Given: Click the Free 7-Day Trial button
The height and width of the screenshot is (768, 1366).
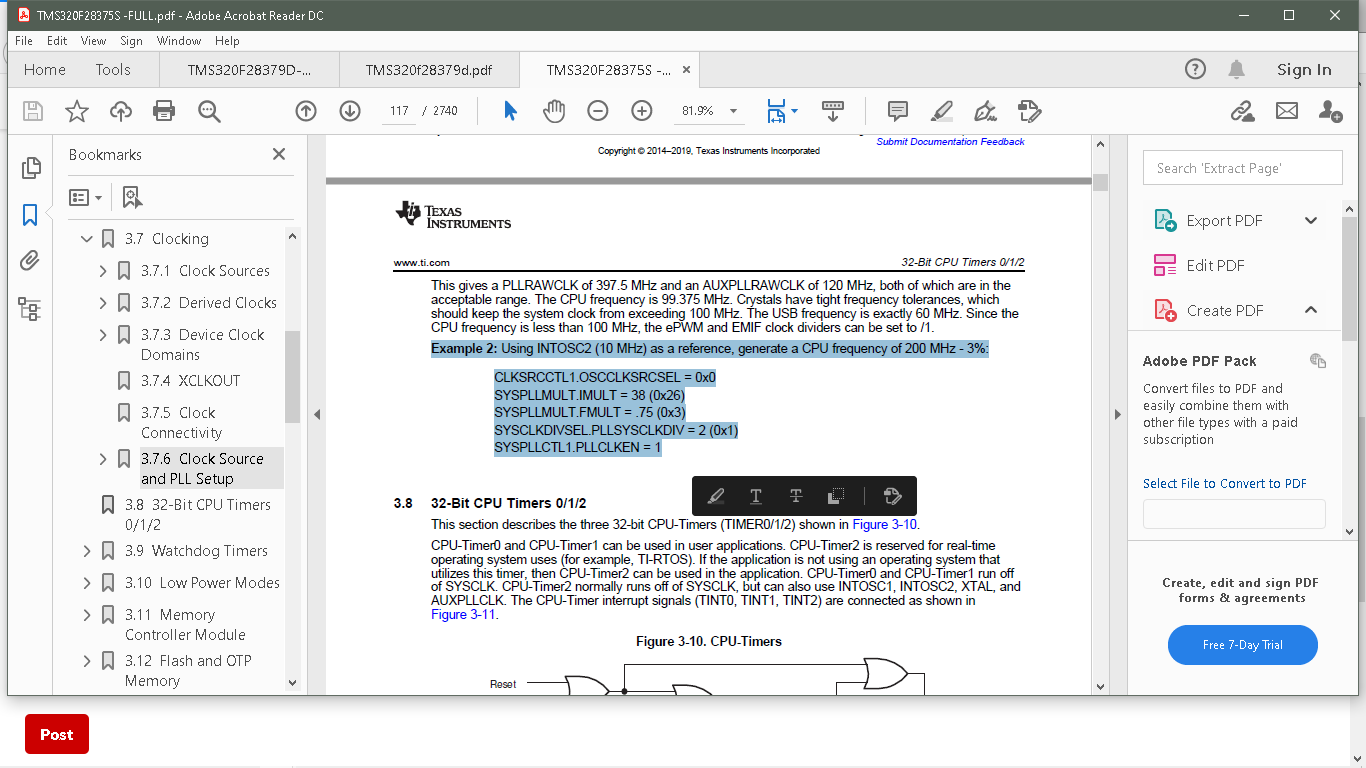Looking at the screenshot, I should tap(1242, 645).
